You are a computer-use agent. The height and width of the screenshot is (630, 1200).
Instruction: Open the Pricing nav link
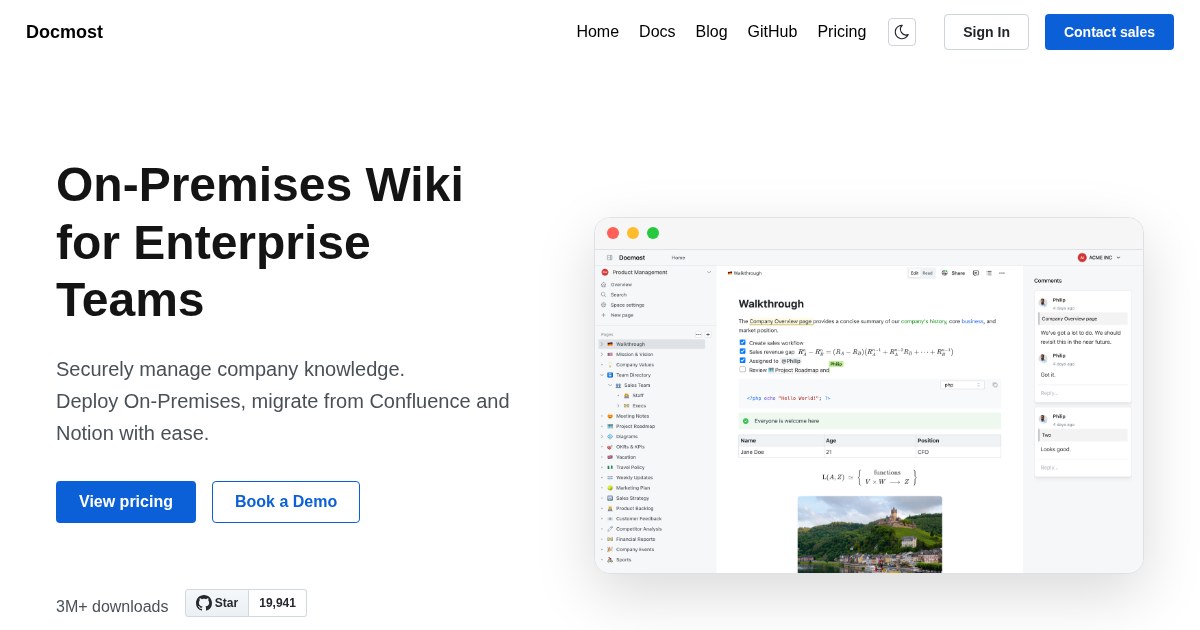(842, 32)
